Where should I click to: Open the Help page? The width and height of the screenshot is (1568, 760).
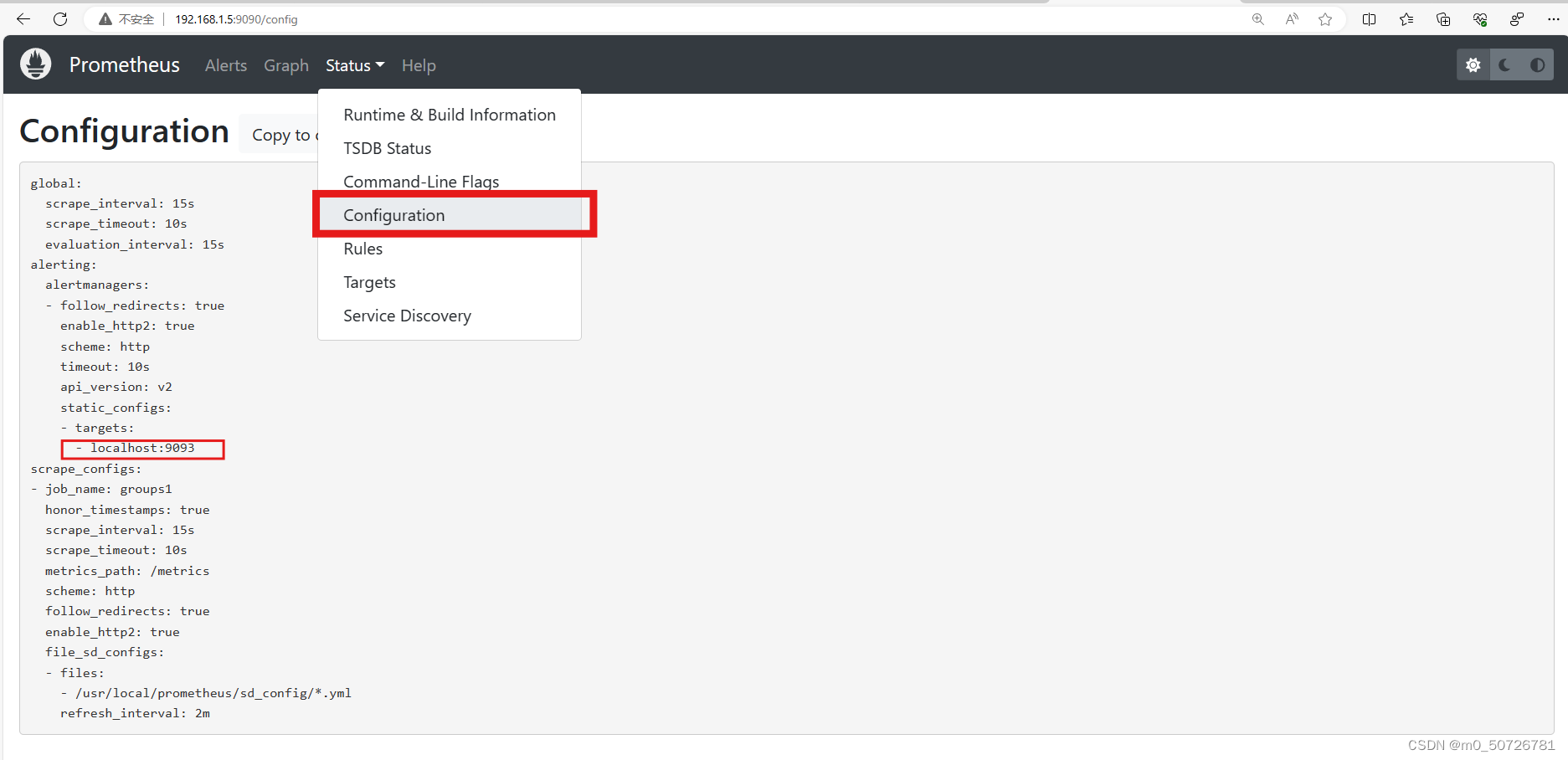[x=419, y=65]
